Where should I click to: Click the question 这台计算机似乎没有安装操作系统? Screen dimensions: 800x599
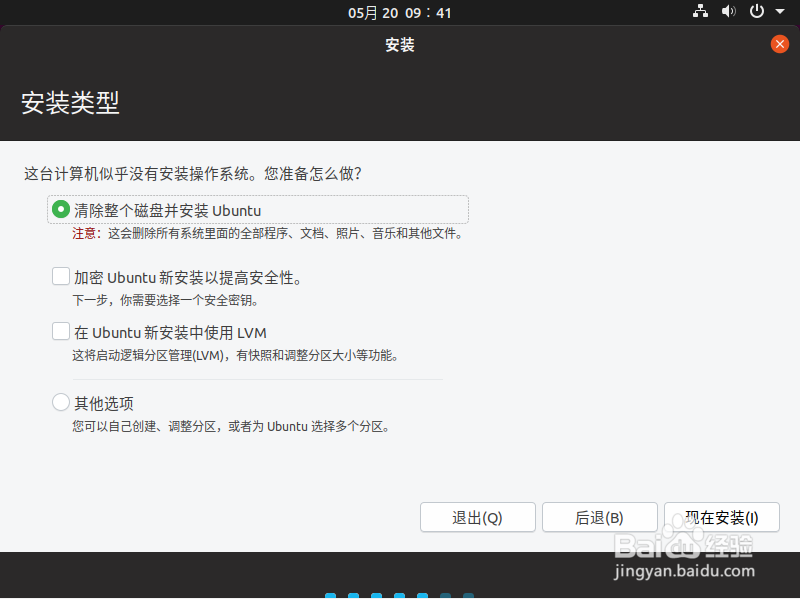[x=193, y=173]
